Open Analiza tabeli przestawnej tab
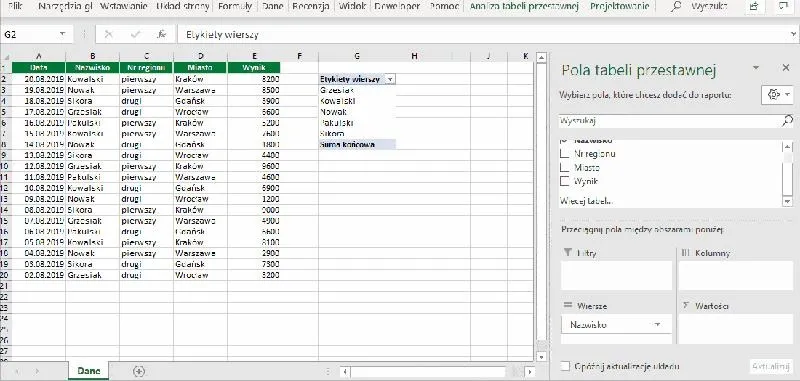 click(x=523, y=7)
